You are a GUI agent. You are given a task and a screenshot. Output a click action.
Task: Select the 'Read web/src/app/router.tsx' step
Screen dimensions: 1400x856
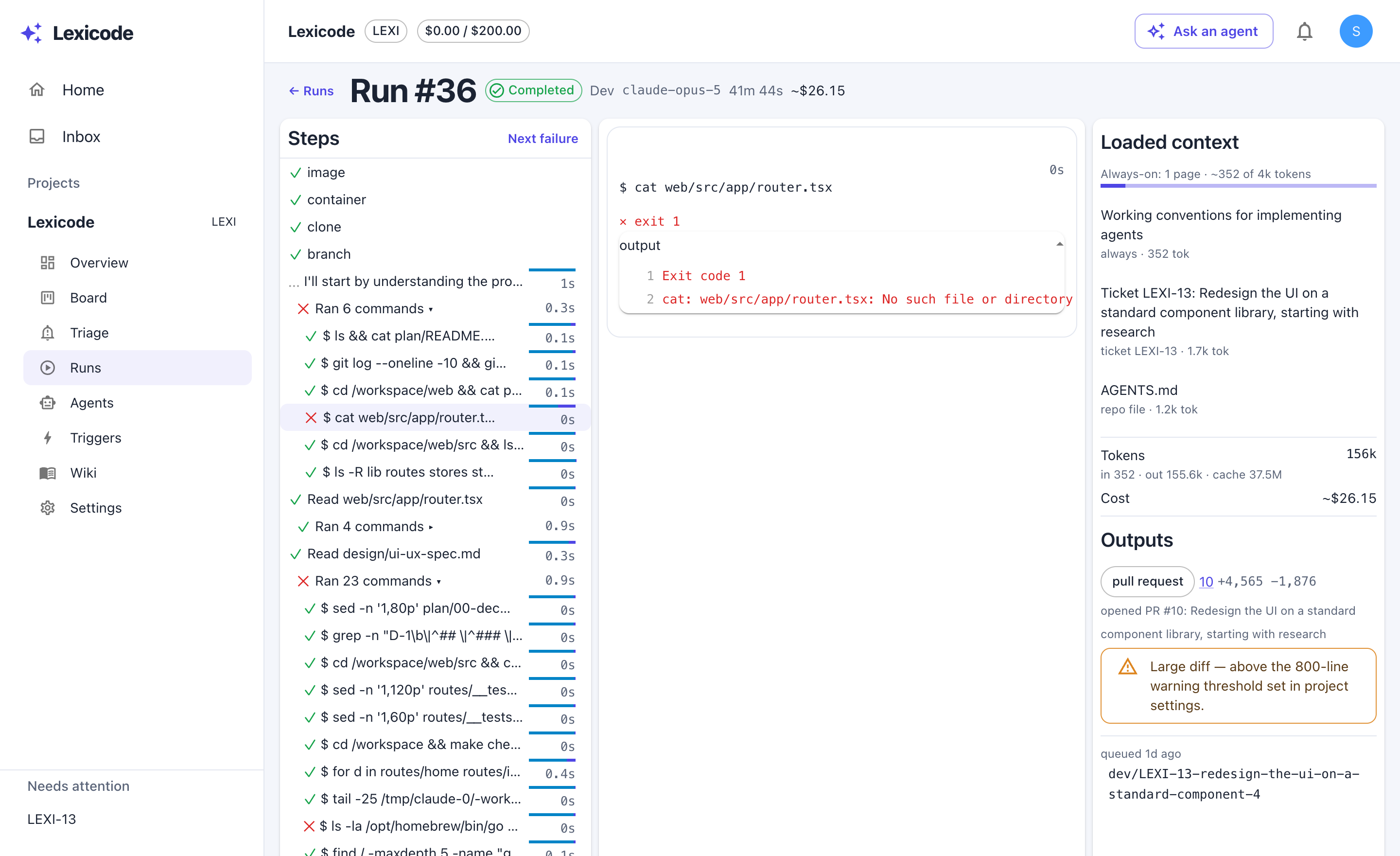[435, 499]
